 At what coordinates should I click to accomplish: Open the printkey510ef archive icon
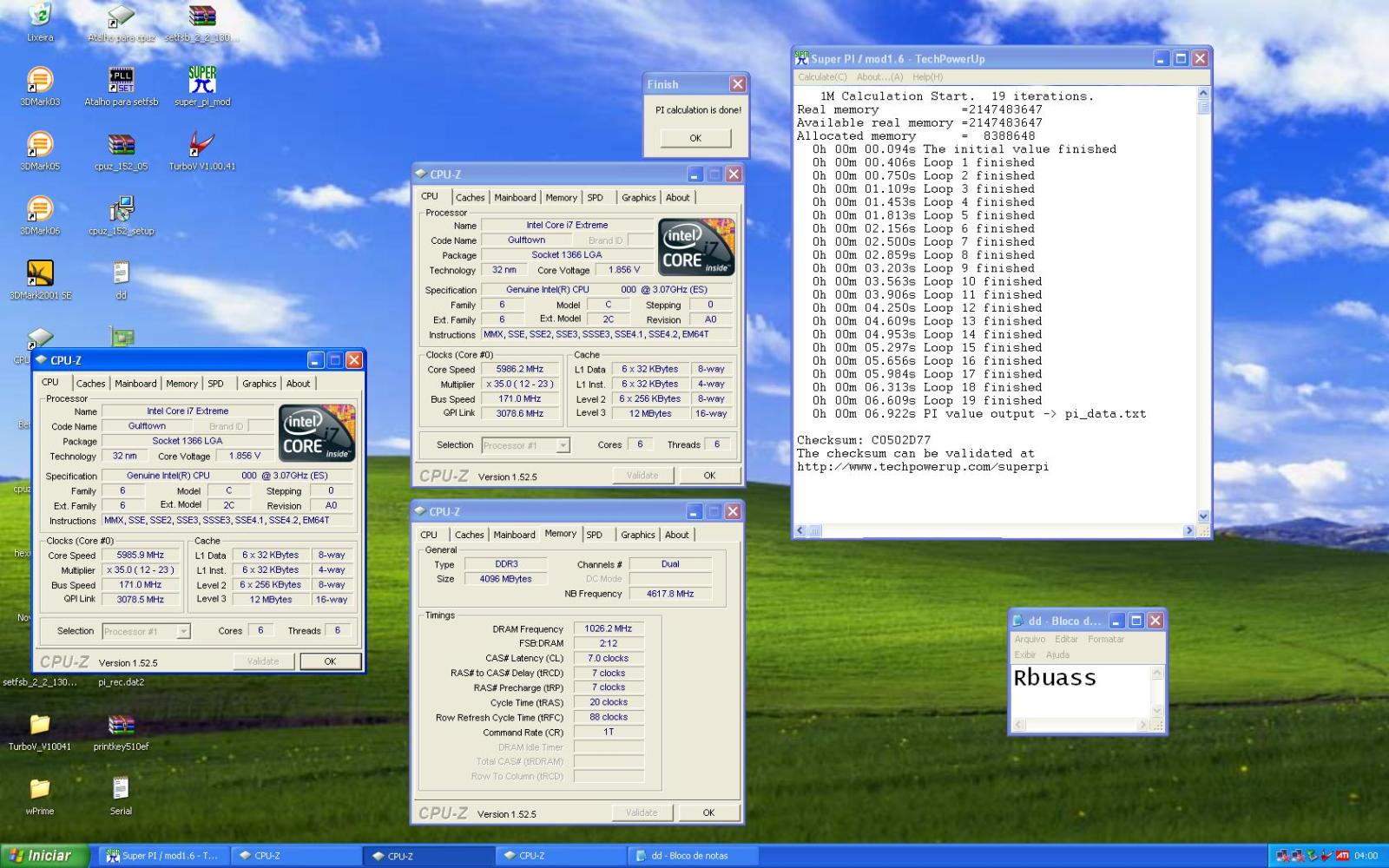(122, 725)
